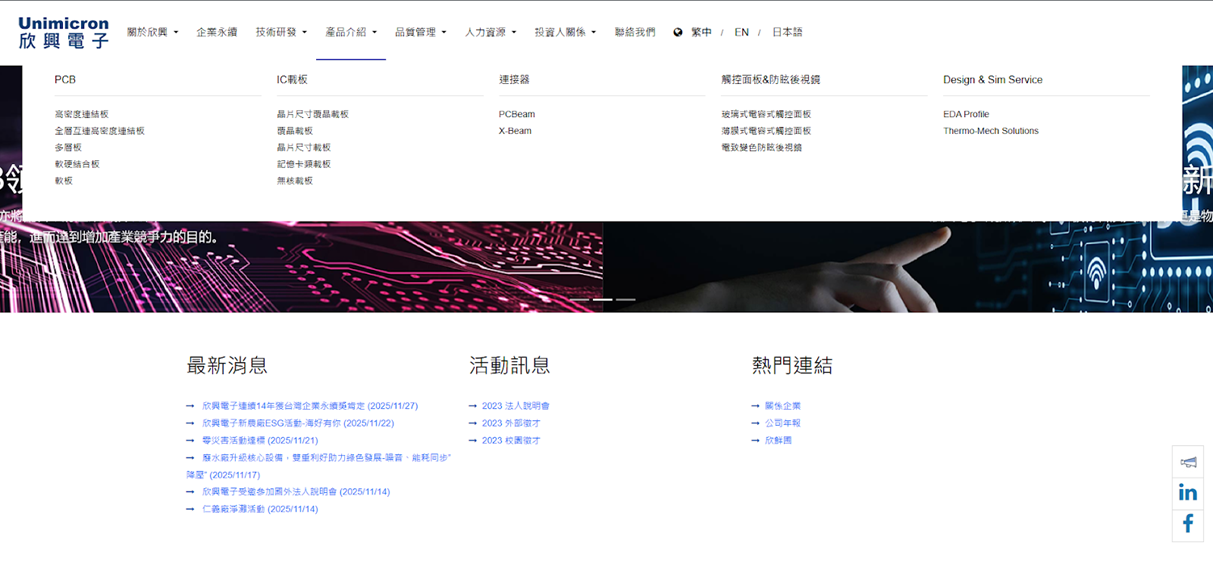Open 2023 法人說明會 event link
Image resolution: width=1213 pixels, height=564 pixels.
(x=515, y=406)
